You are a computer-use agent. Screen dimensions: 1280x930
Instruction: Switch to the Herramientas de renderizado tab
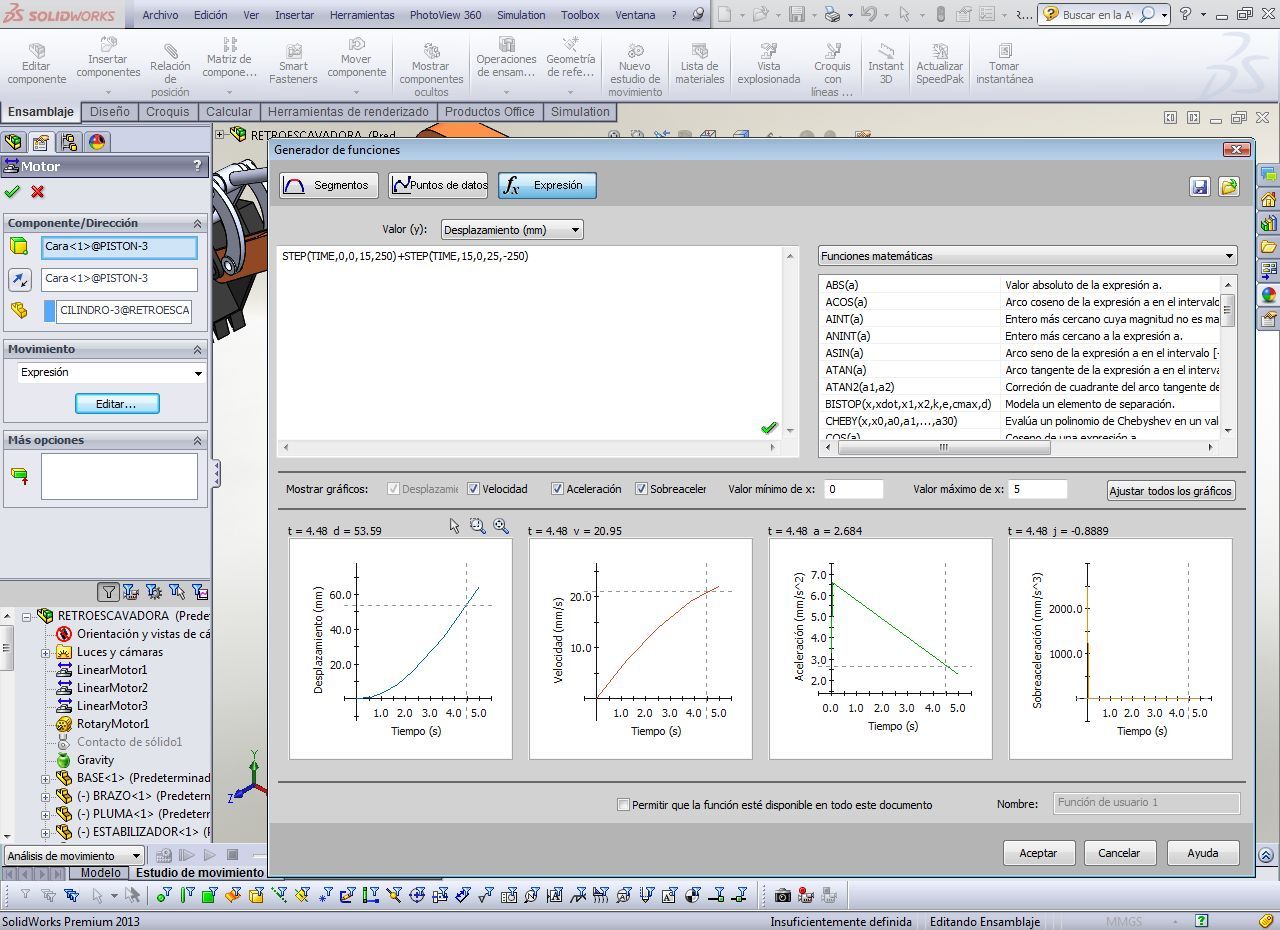[348, 112]
